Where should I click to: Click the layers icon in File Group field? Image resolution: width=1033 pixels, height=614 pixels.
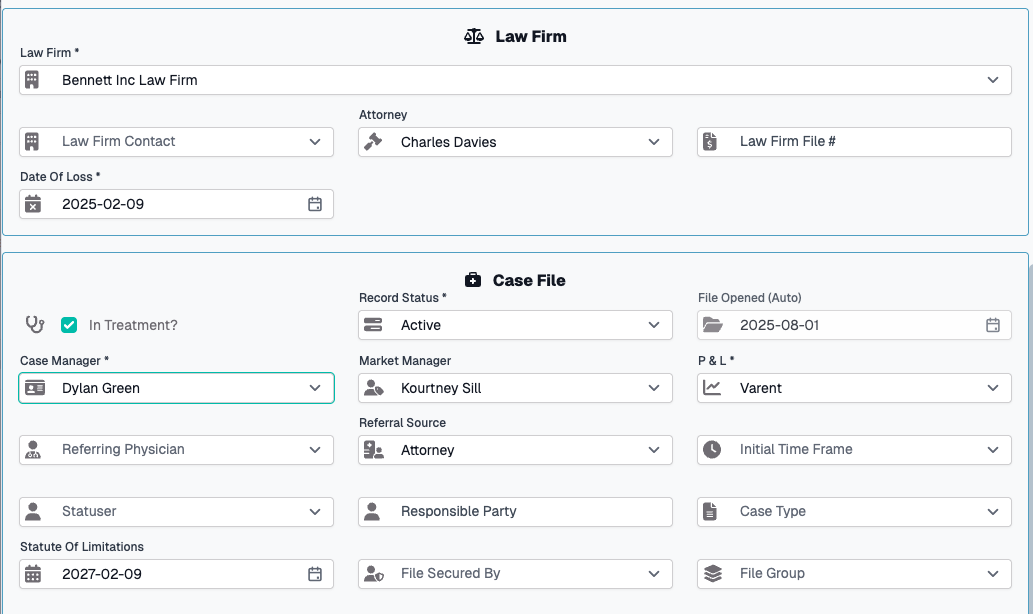[x=714, y=573]
